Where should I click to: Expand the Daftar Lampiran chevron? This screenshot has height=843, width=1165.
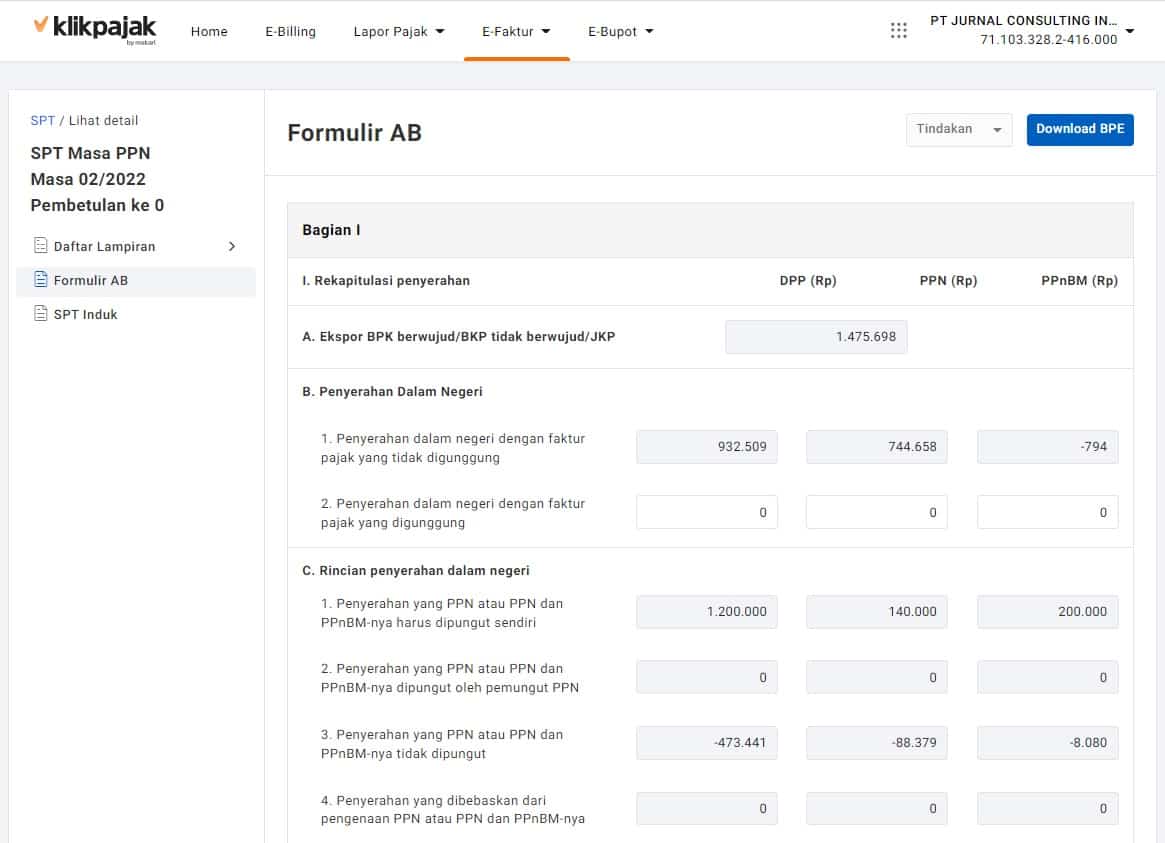pos(232,246)
